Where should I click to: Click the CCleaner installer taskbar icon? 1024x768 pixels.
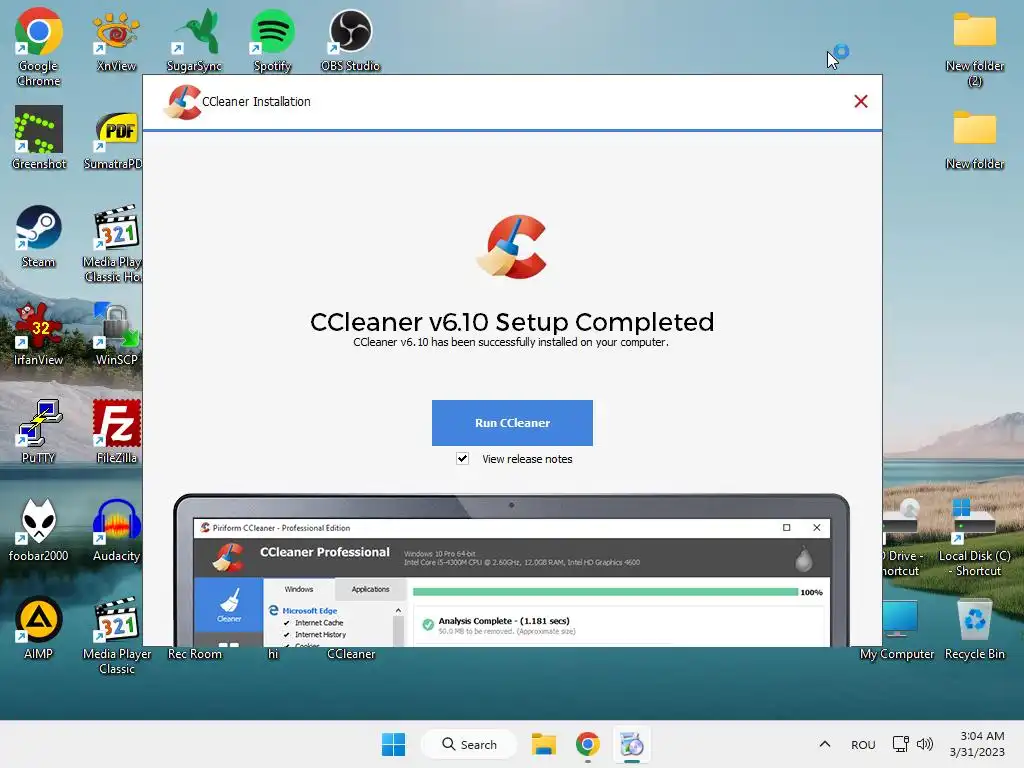tap(632, 744)
